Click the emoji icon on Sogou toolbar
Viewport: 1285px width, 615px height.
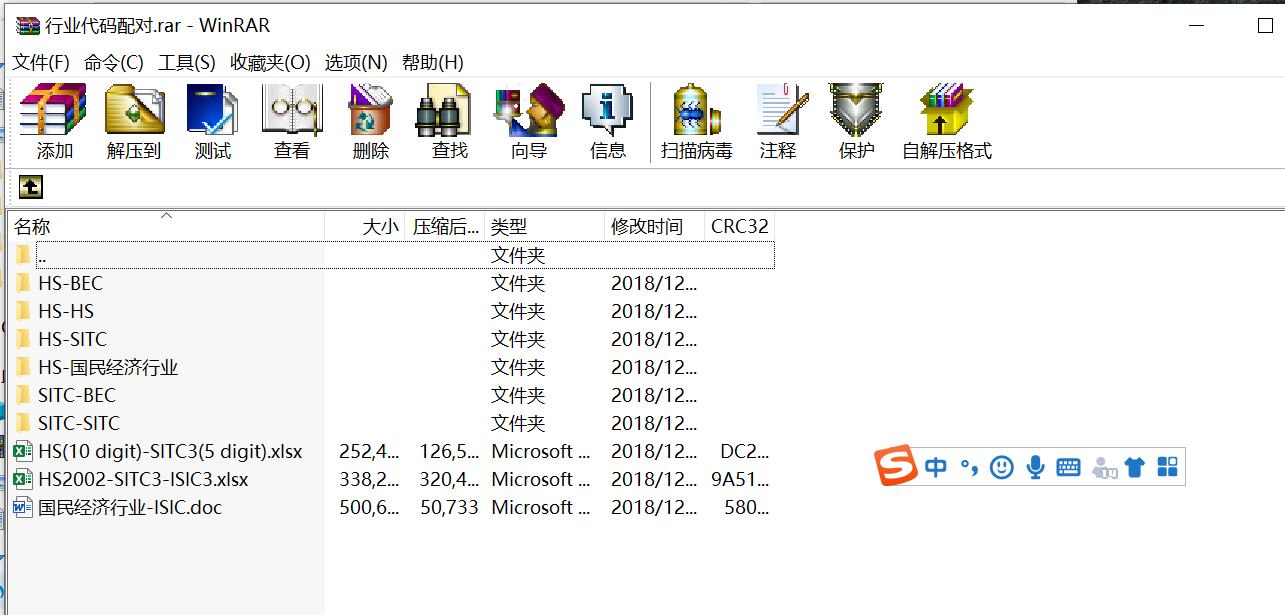pos(1001,467)
